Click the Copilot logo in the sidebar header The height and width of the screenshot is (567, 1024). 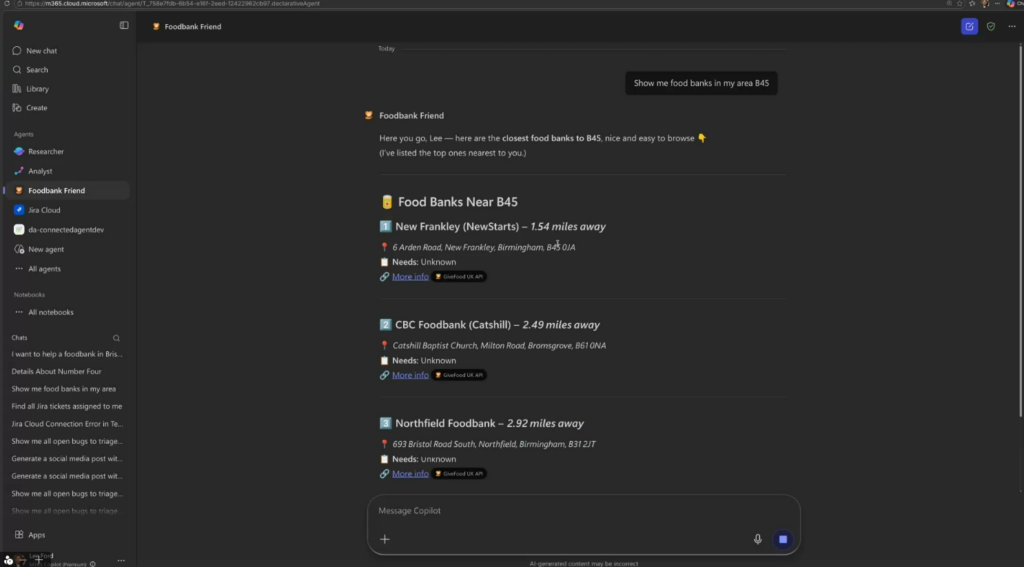[19, 25]
